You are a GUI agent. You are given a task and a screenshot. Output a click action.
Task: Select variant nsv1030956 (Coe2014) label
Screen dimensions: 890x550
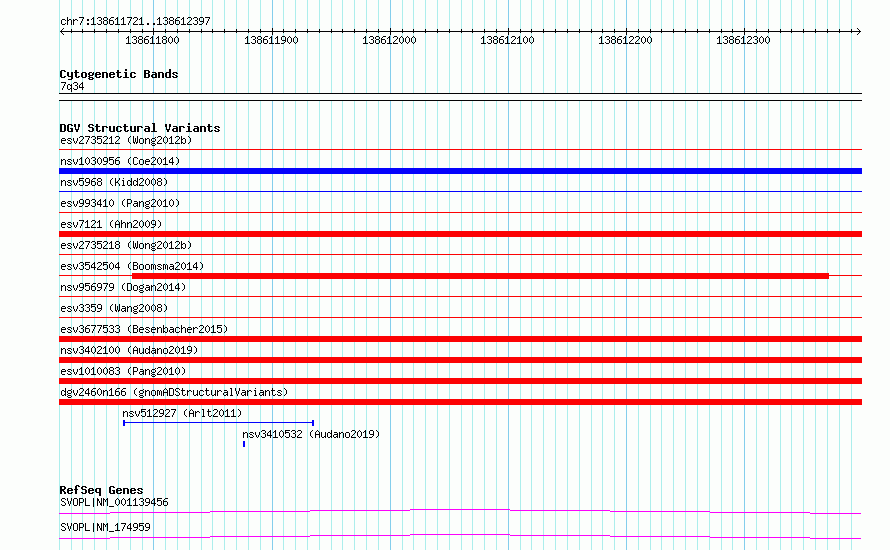coord(120,161)
